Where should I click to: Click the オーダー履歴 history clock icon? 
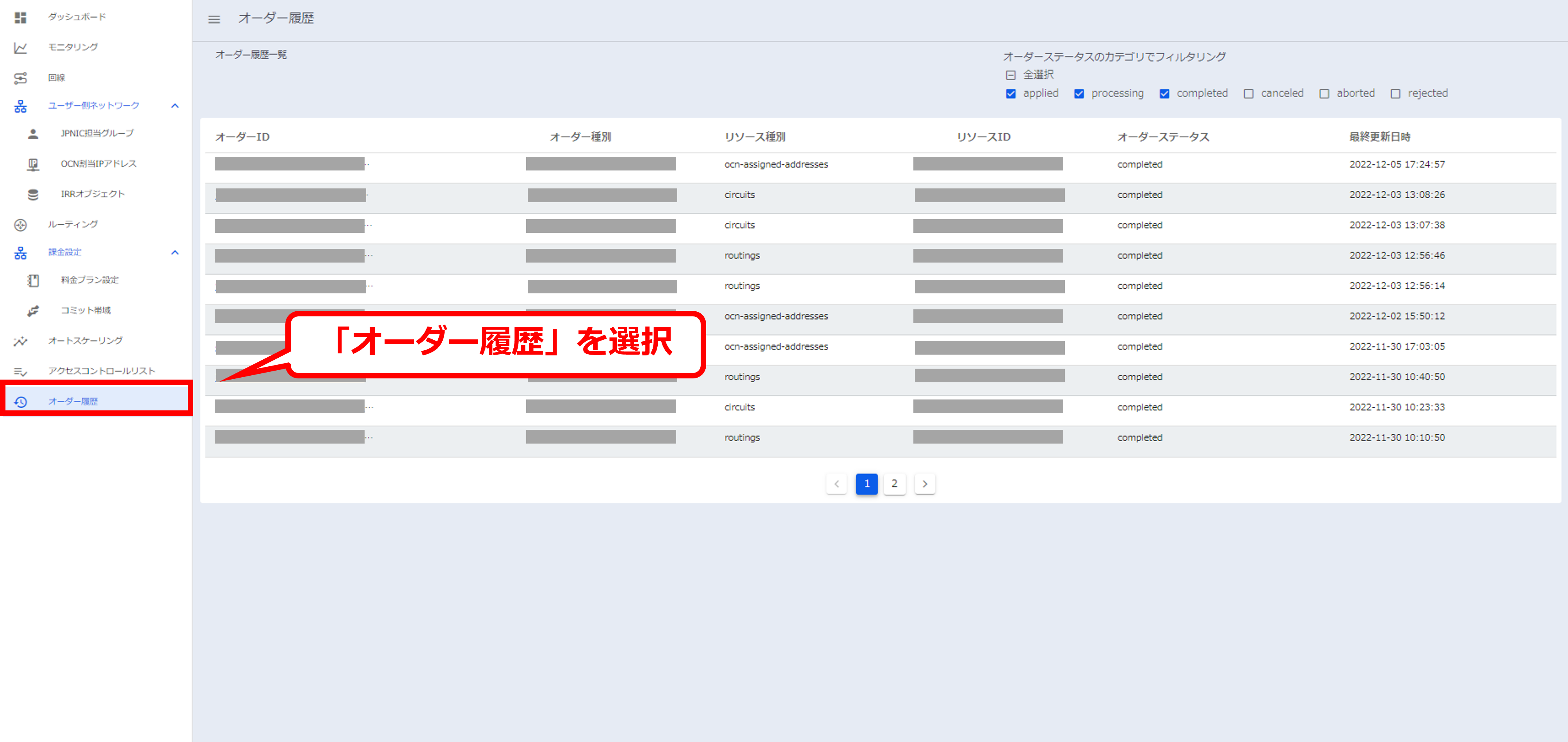20,402
